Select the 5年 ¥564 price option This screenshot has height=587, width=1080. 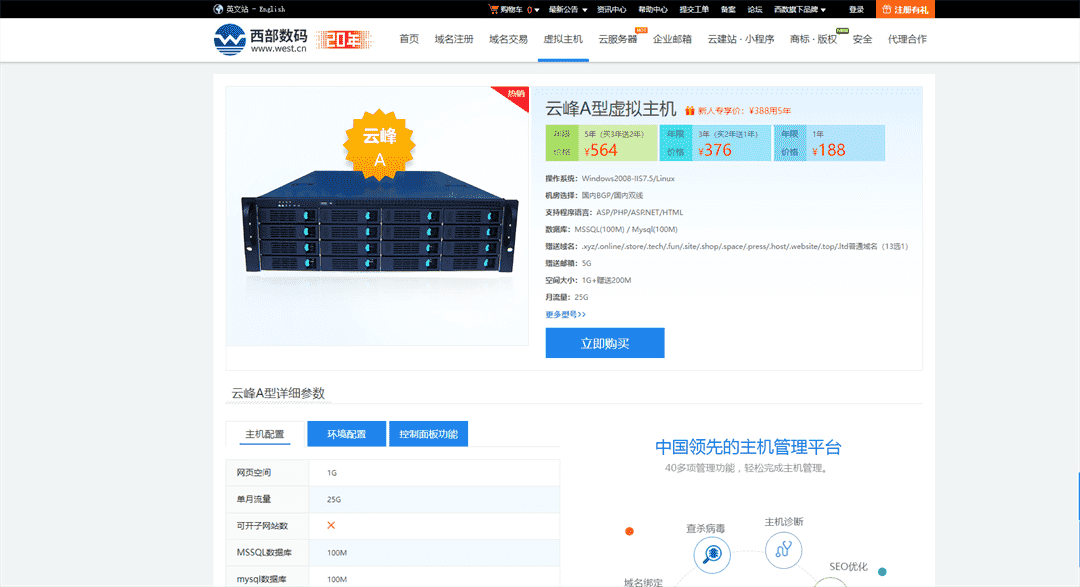click(x=601, y=143)
